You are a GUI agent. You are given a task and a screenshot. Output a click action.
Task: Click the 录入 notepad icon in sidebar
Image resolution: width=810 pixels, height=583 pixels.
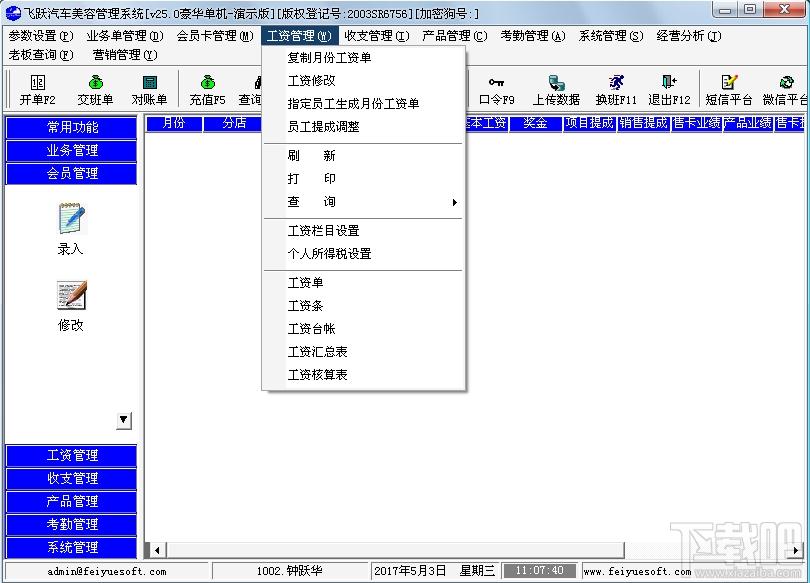point(71,218)
